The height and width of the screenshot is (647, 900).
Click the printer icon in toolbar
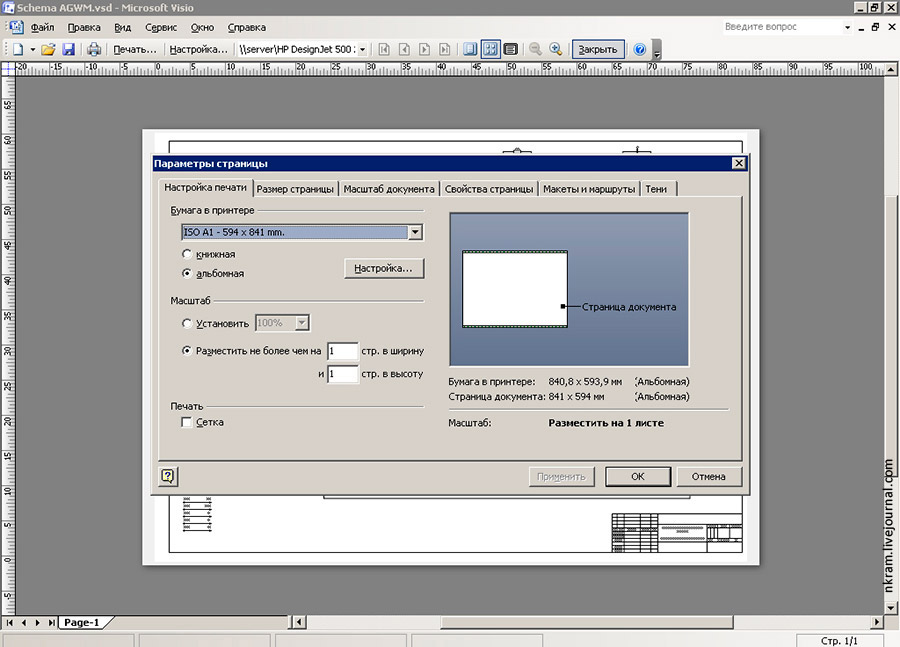pos(94,49)
